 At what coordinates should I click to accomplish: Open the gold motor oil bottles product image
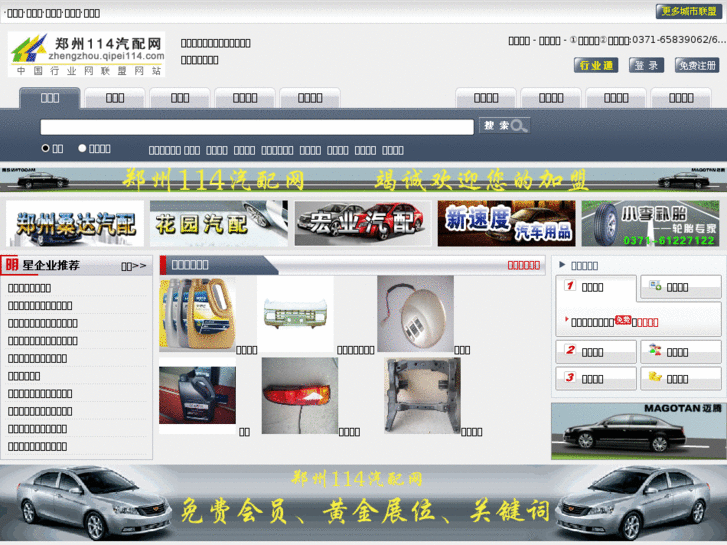197,314
